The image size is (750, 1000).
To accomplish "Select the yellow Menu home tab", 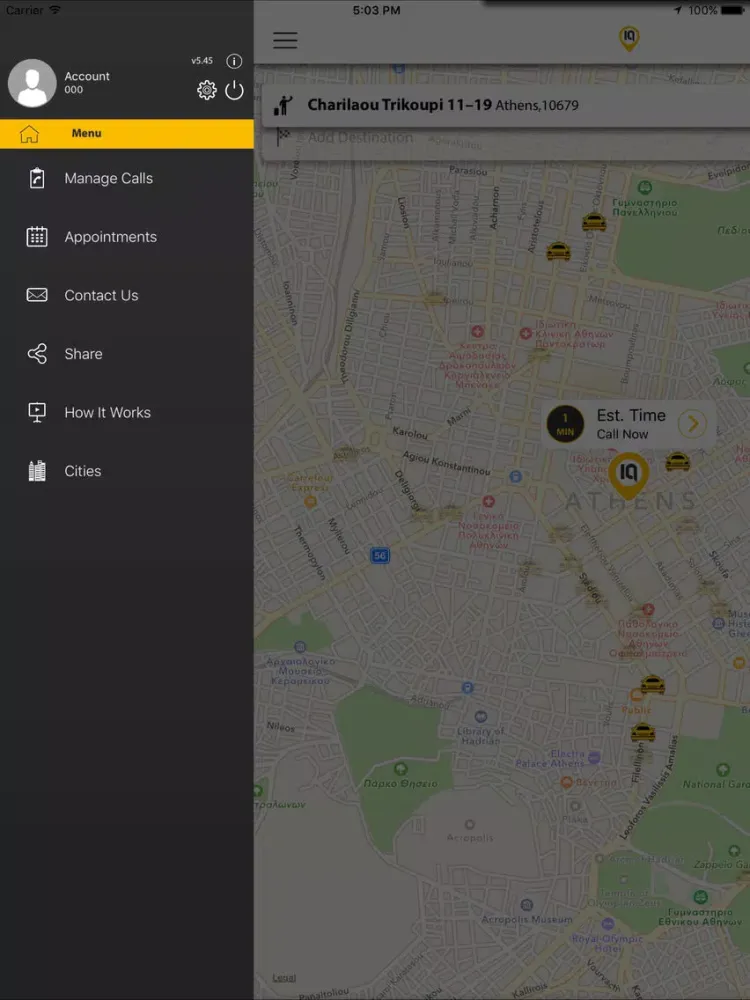I will [127, 133].
